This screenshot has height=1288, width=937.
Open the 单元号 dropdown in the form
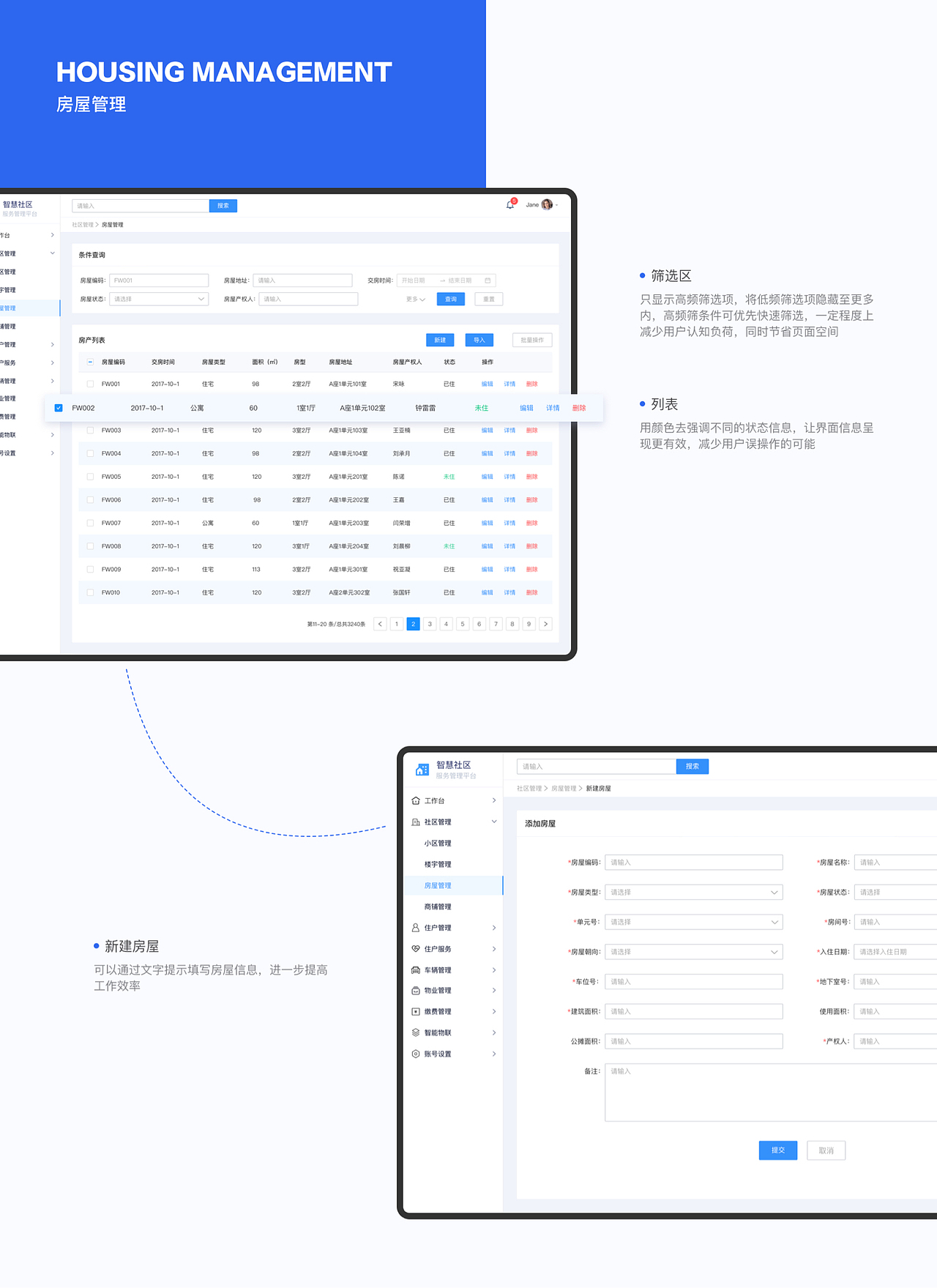pyautogui.click(x=694, y=922)
